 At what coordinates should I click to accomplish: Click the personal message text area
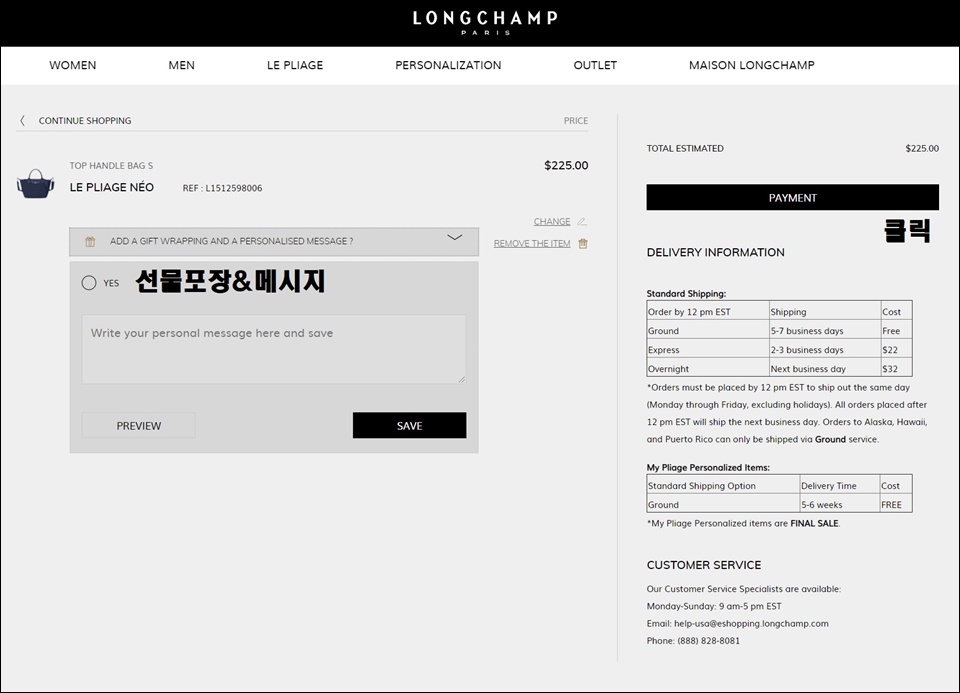[x=274, y=350]
